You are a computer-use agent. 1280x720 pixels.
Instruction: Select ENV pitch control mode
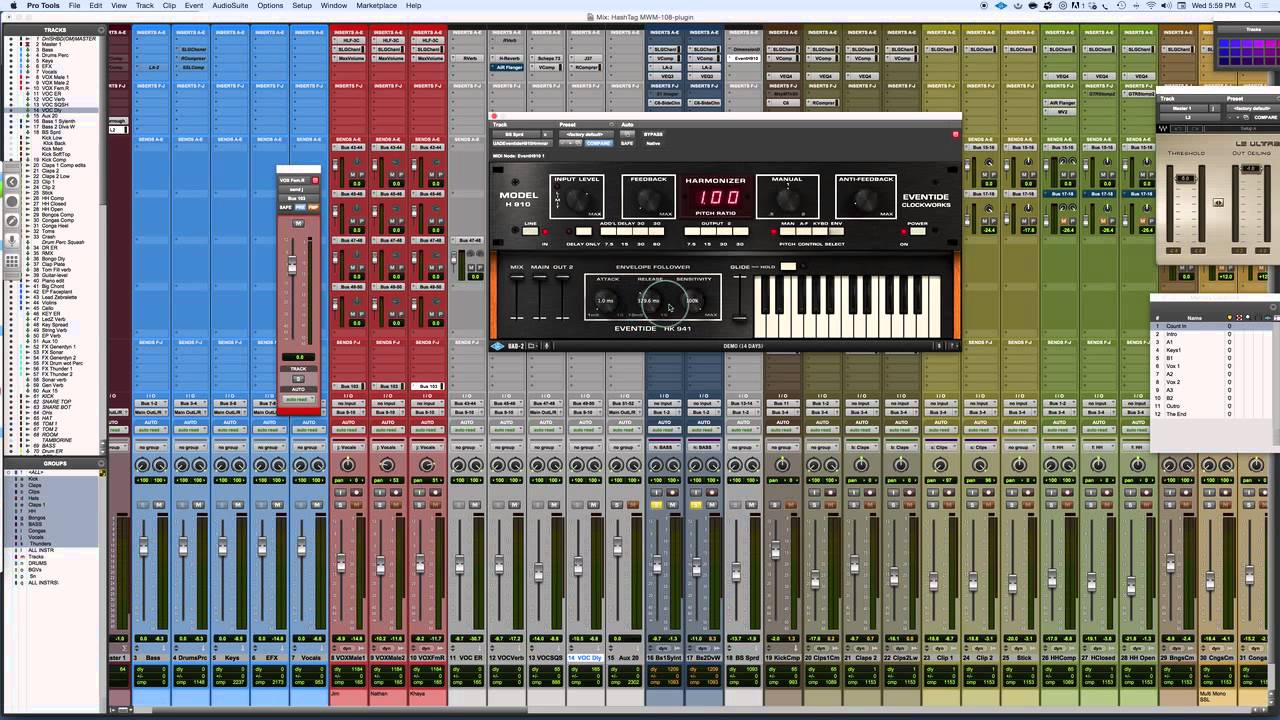click(x=836, y=231)
